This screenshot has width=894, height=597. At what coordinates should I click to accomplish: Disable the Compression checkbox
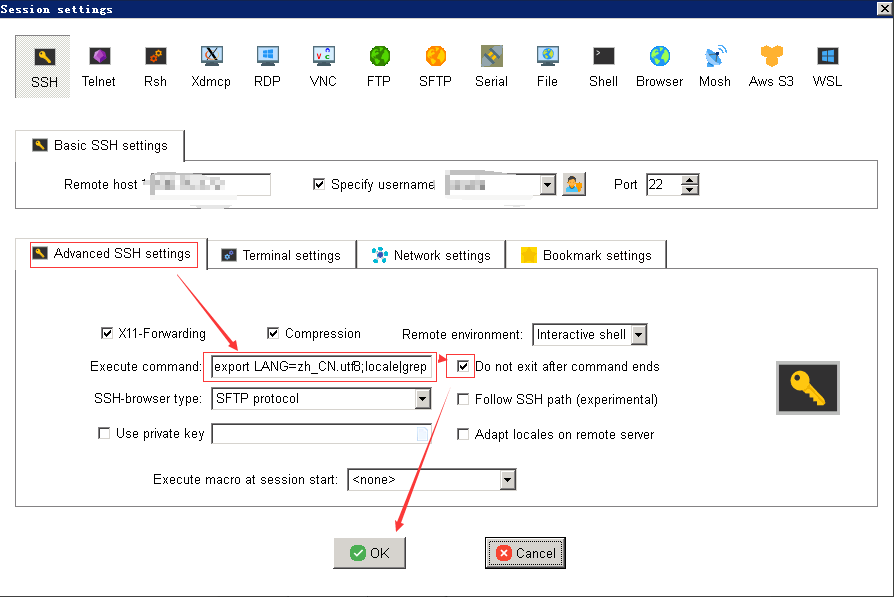click(x=273, y=333)
